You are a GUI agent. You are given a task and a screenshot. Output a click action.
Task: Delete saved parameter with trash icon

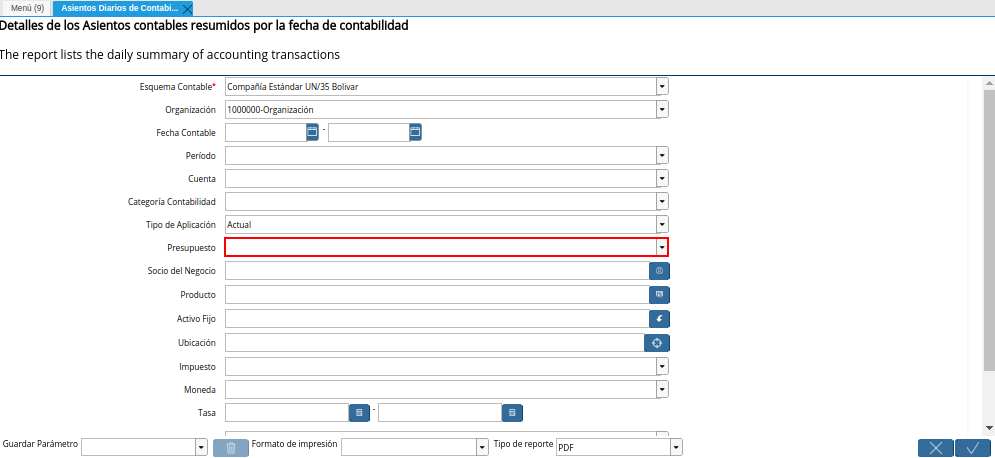[231, 447]
